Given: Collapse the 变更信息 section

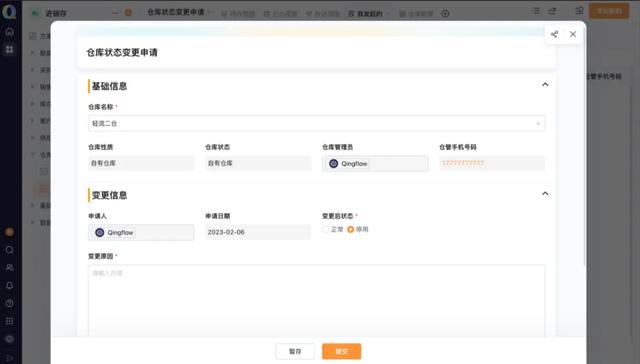Looking at the screenshot, I should coord(545,193).
